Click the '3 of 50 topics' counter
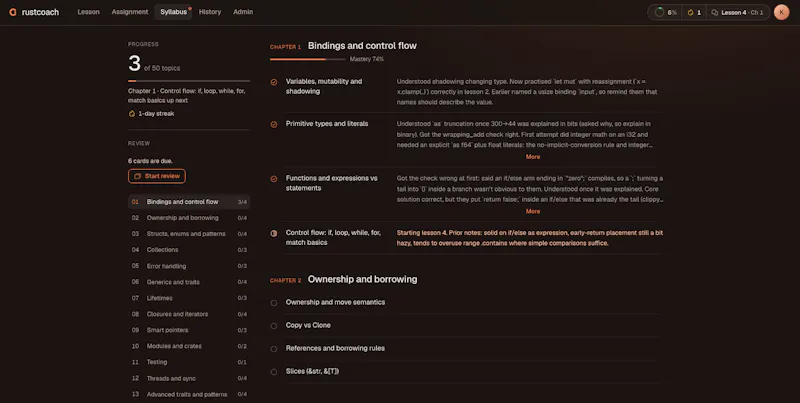The image size is (800, 403). pyautogui.click(x=154, y=64)
